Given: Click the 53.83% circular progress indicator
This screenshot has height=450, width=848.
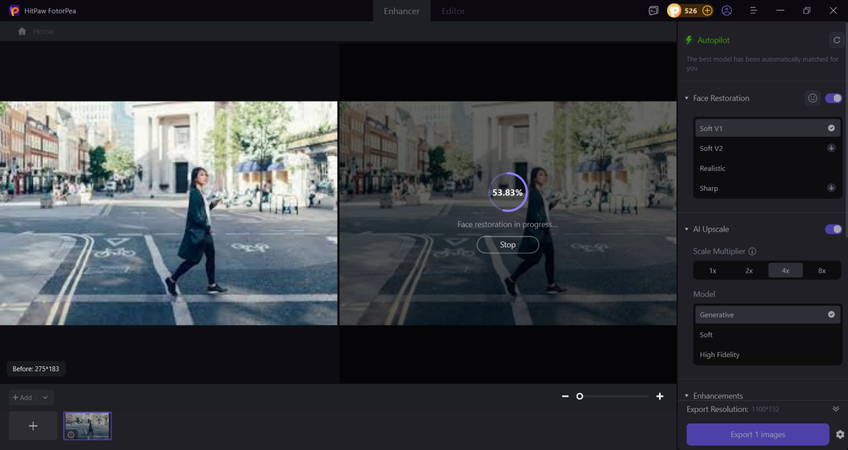Looking at the screenshot, I should pos(507,192).
